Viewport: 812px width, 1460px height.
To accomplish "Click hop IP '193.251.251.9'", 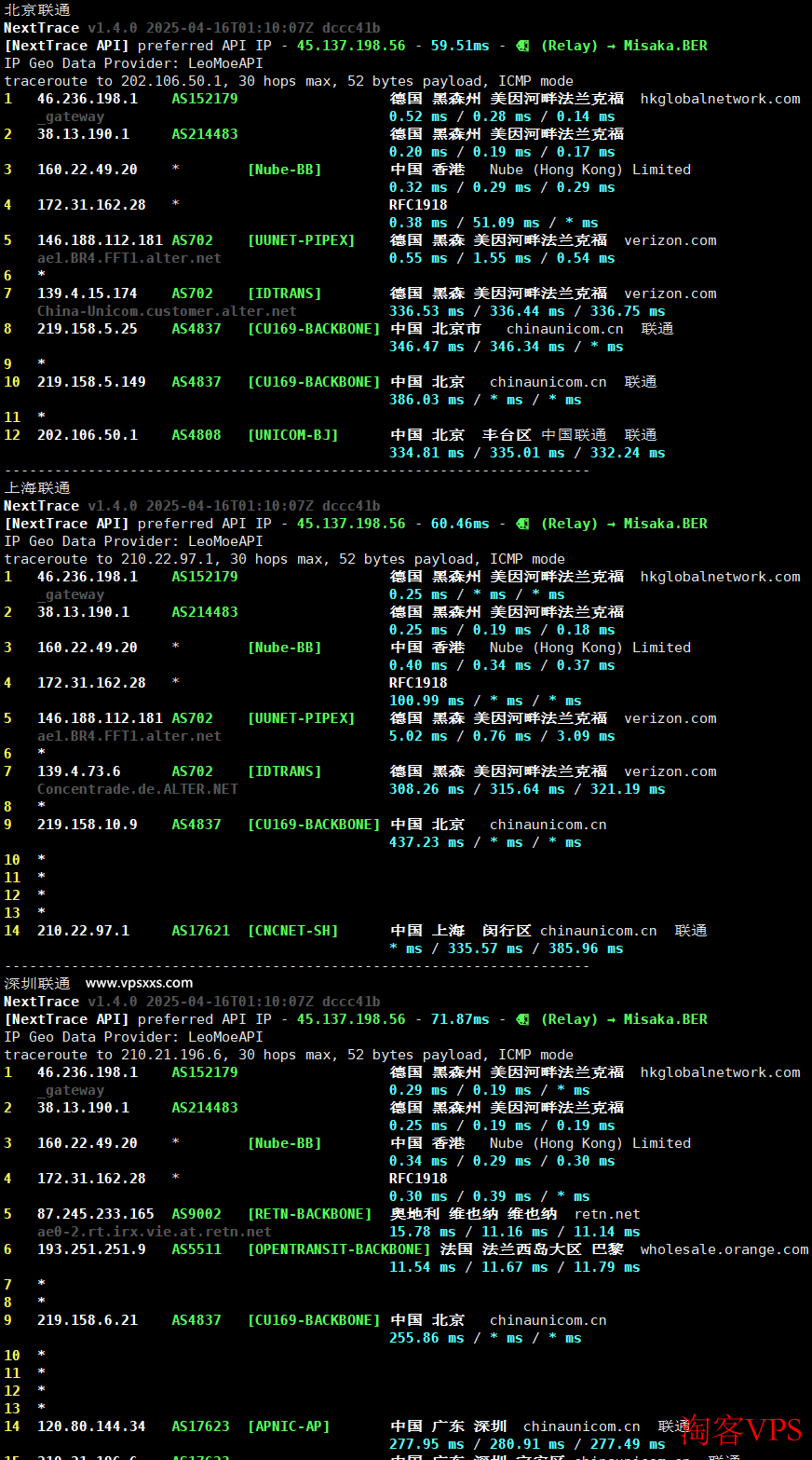I will [x=91, y=1249].
